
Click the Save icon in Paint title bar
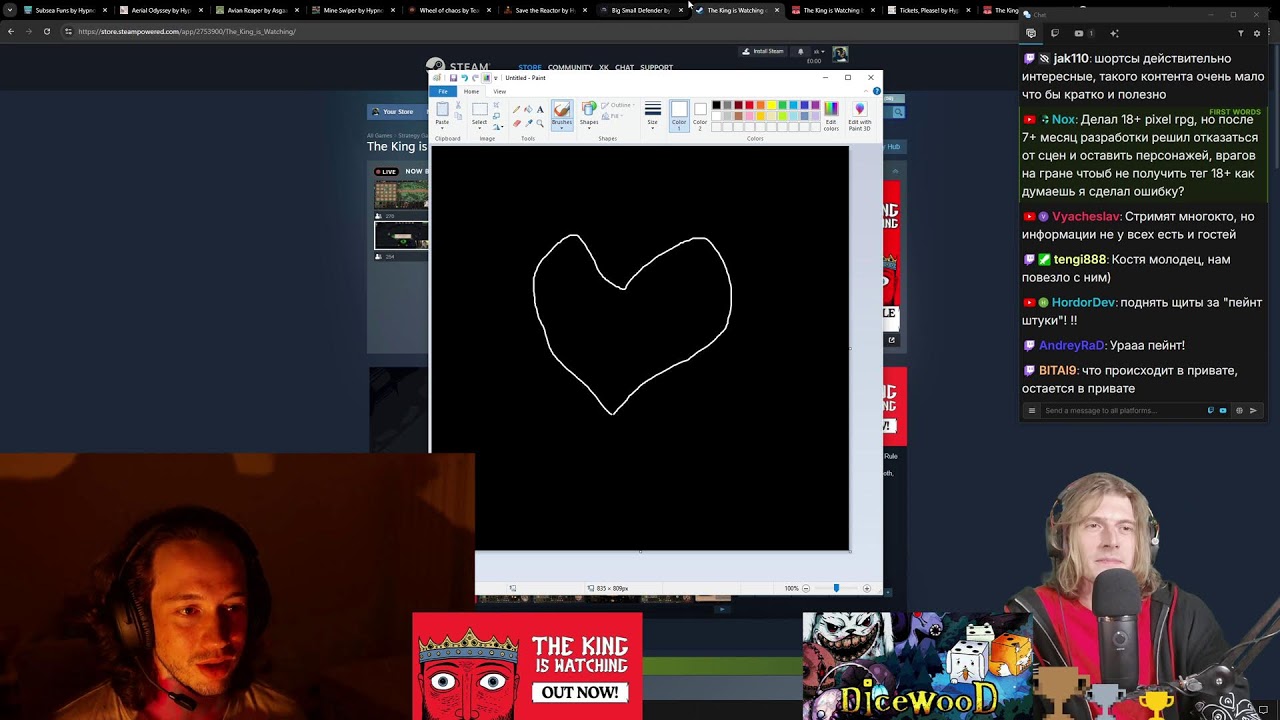(x=453, y=78)
